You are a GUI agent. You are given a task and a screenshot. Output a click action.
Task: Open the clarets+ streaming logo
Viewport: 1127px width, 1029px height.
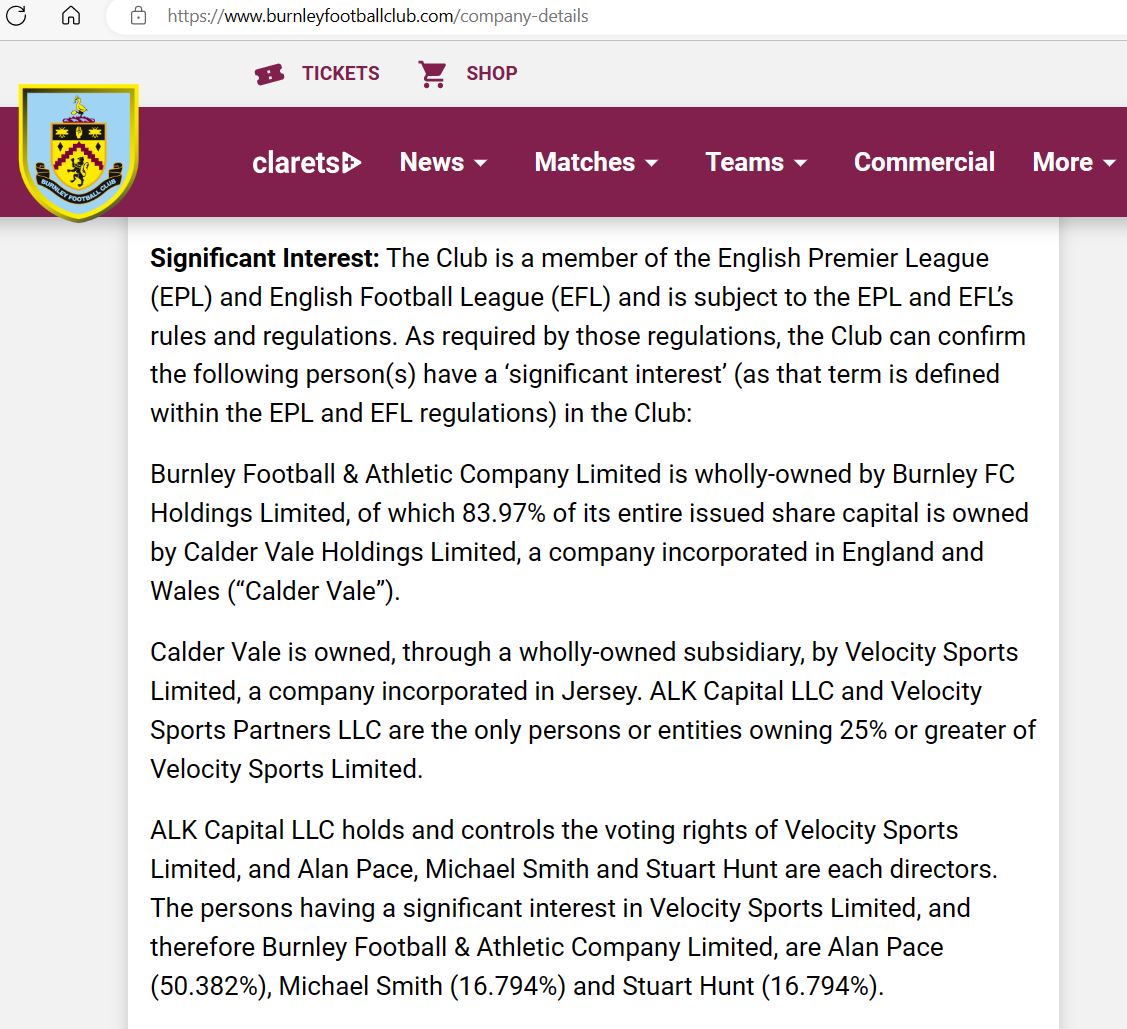[x=306, y=162]
